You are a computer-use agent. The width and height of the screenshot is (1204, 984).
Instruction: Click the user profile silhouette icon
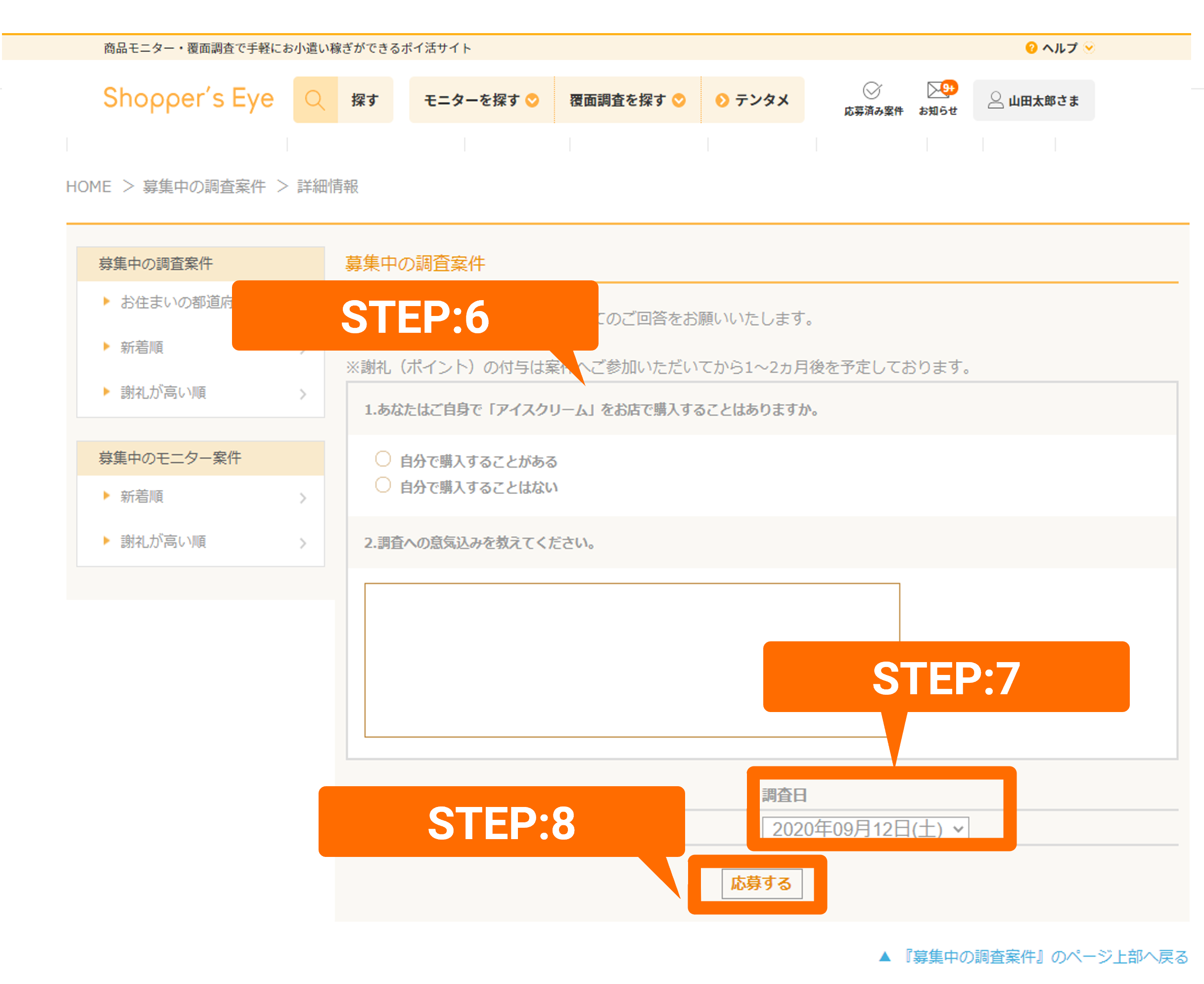pos(995,100)
